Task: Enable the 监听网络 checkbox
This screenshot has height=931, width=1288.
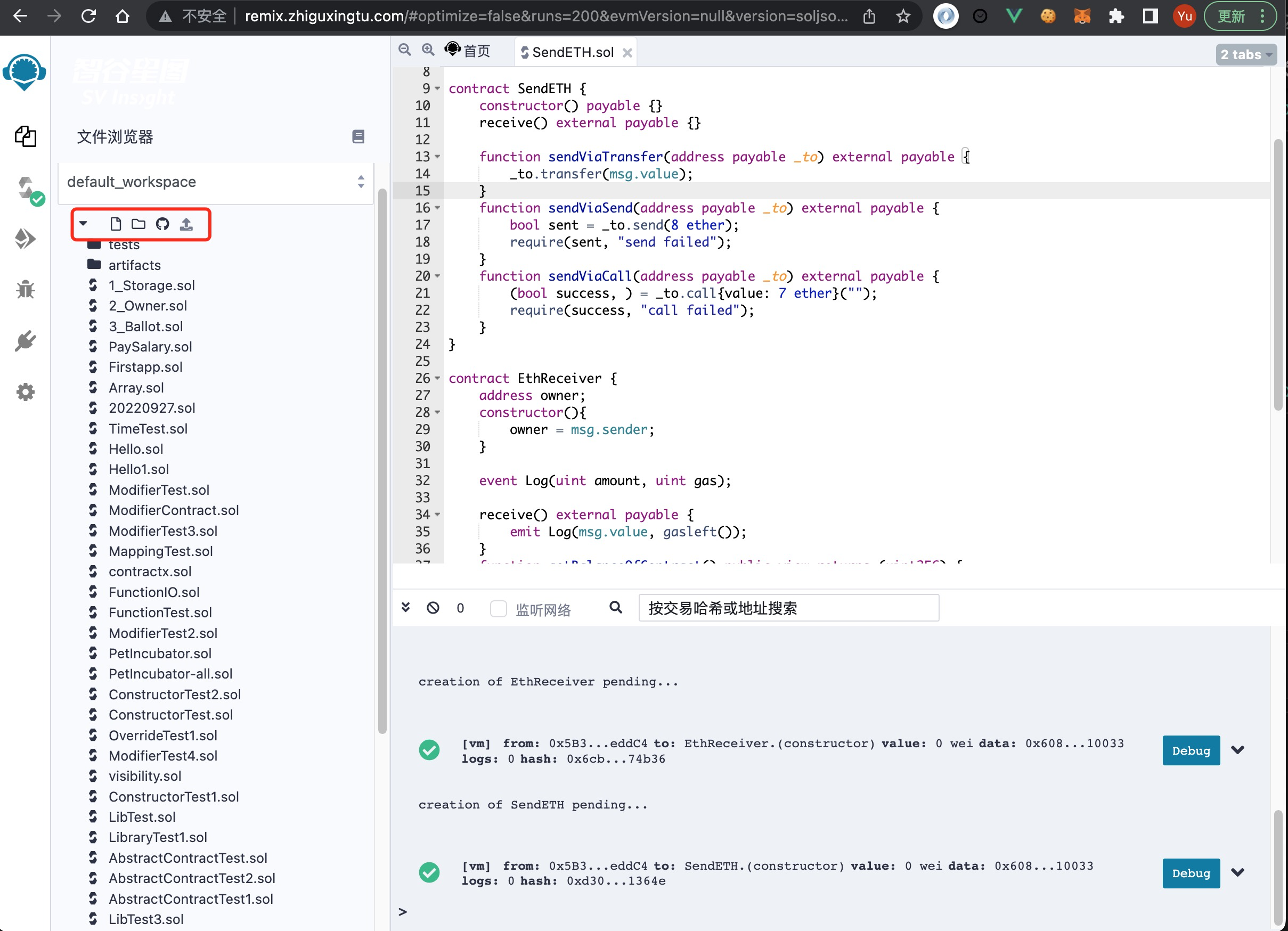Action: 498,609
